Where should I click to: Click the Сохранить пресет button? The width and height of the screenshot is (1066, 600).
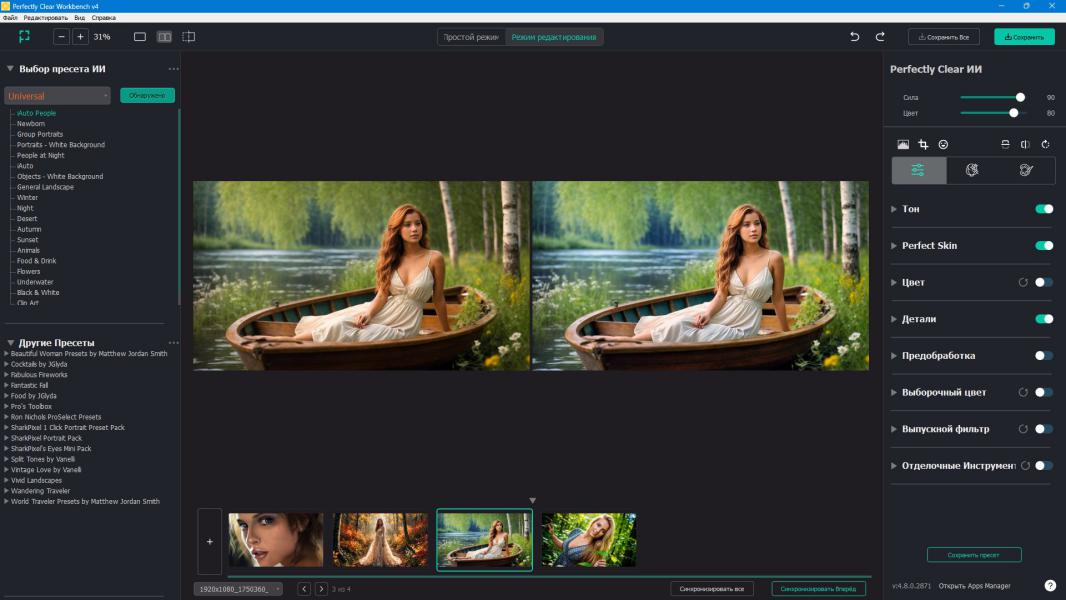pos(974,555)
